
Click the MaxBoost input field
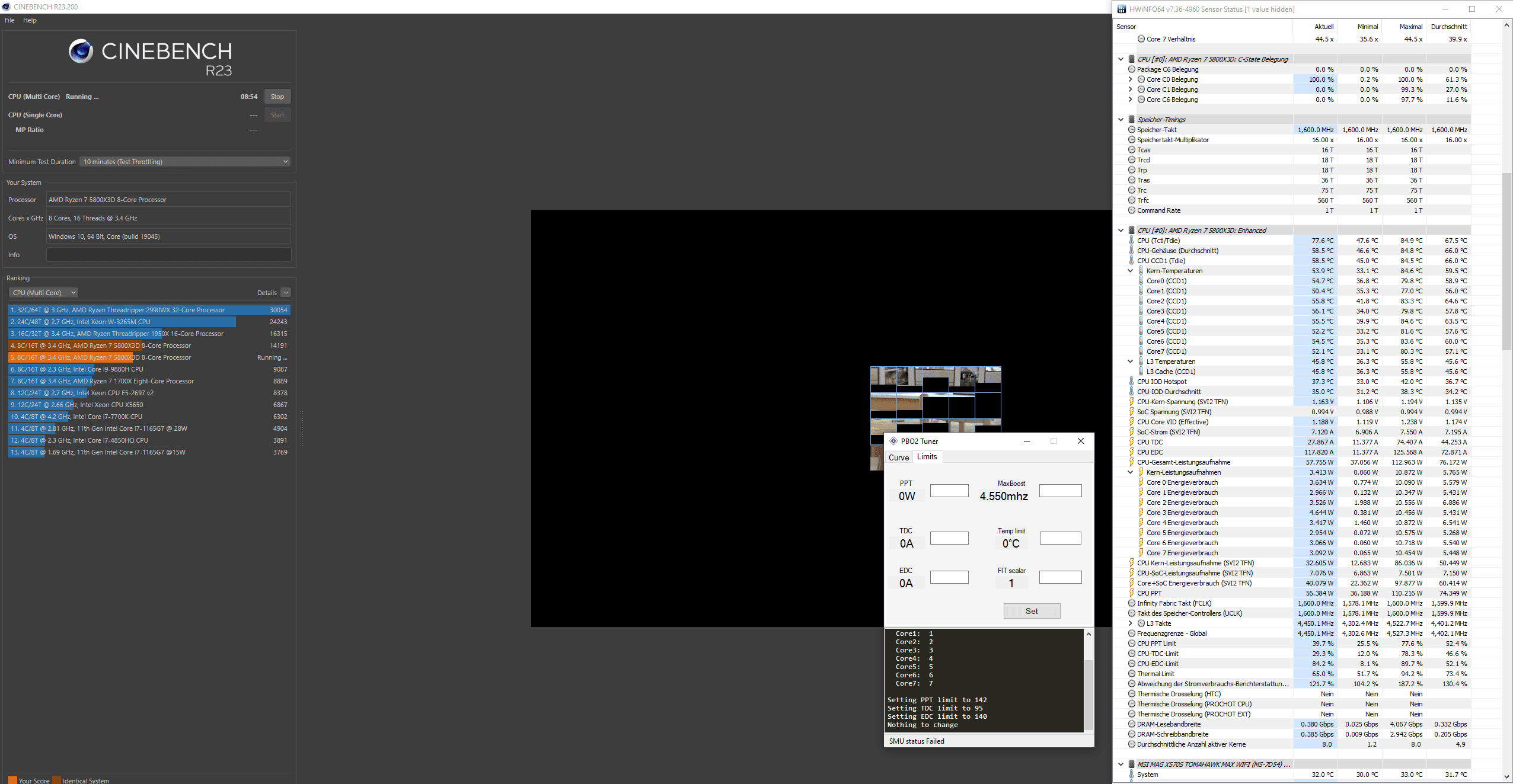[1060, 491]
